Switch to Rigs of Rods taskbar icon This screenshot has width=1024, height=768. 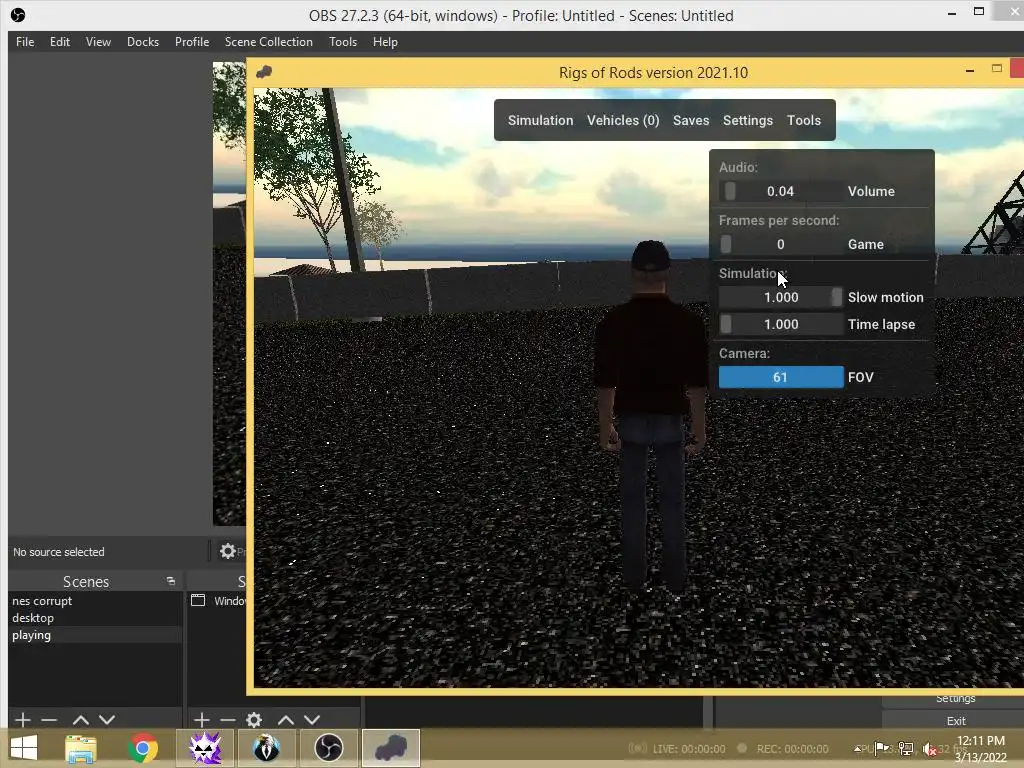(391, 748)
